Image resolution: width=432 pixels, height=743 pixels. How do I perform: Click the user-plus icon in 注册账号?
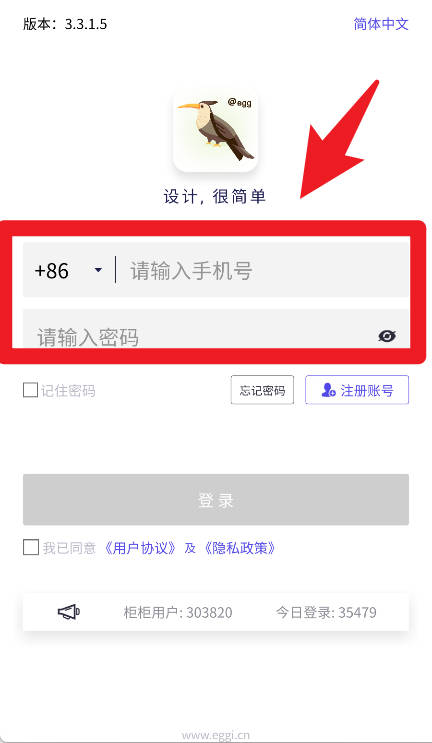pyautogui.click(x=328, y=390)
